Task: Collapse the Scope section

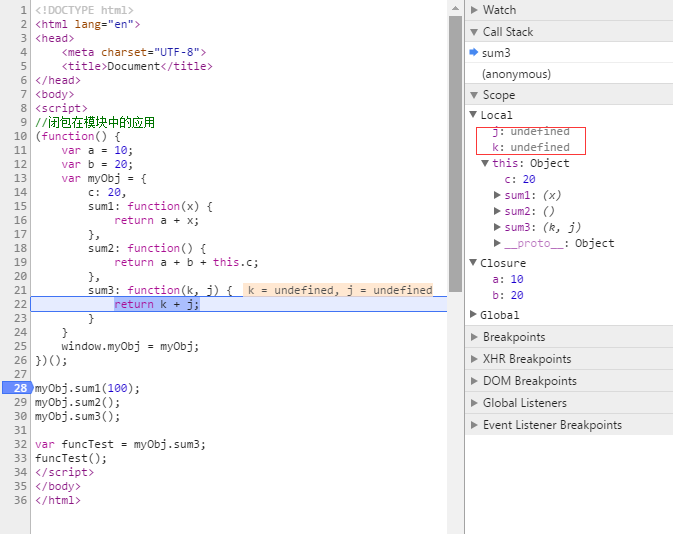Action: pyautogui.click(x=474, y=95)
